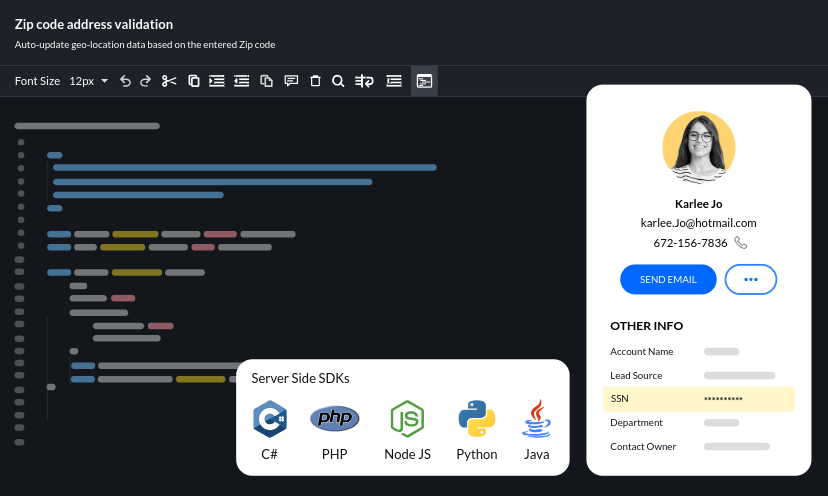The image size is (828, 496).
Task: Click the phone icon beside 672-156-7836
Action: tap(740, 242)
